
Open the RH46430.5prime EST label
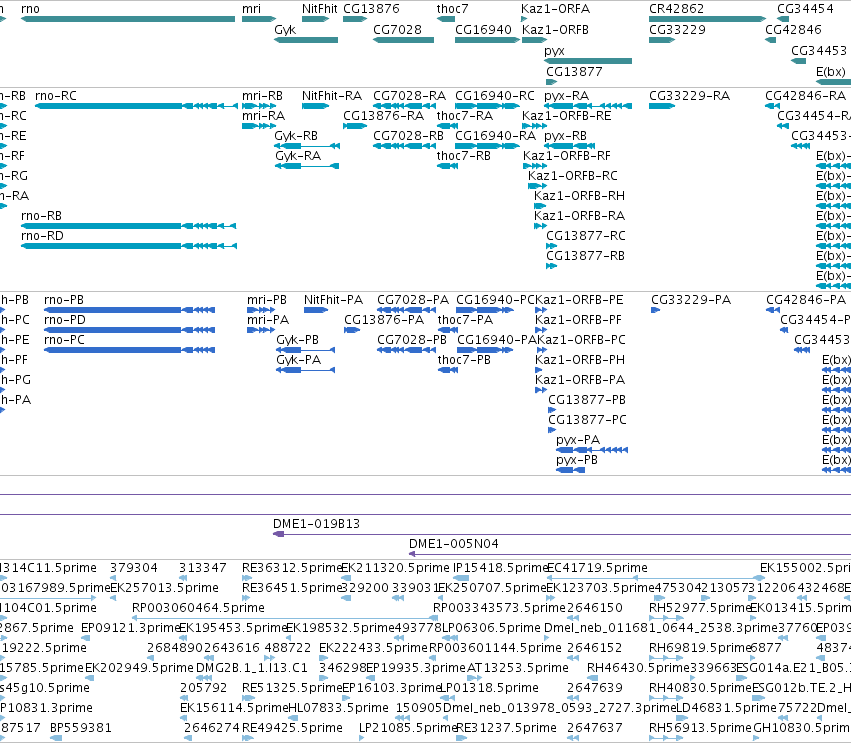[638, 668]
